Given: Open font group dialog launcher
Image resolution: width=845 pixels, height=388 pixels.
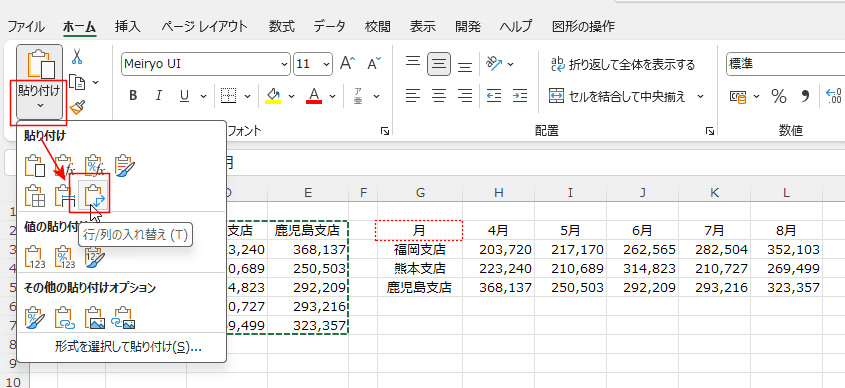Looking at the screenshot, I should pos(385,131).
